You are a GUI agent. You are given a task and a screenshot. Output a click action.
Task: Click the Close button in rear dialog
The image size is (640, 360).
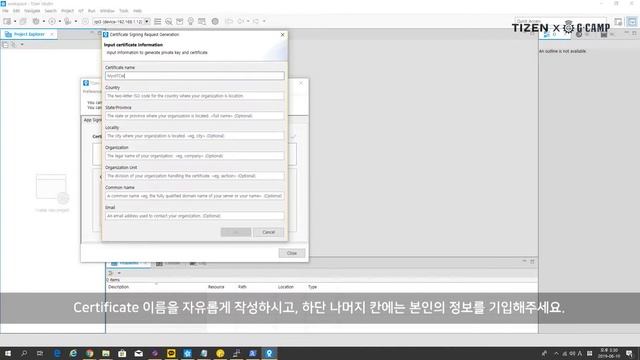pyautogui.click(x=292, y=253)
